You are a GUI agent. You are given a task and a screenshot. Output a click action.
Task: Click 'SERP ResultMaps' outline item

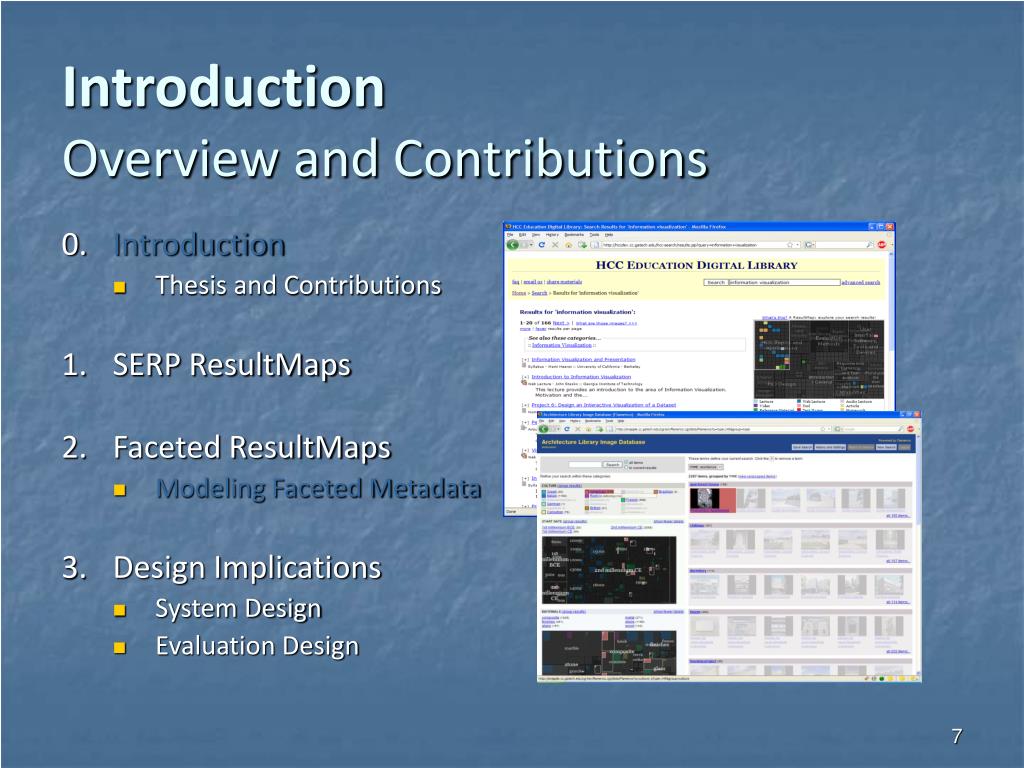(x=232, y=365)
